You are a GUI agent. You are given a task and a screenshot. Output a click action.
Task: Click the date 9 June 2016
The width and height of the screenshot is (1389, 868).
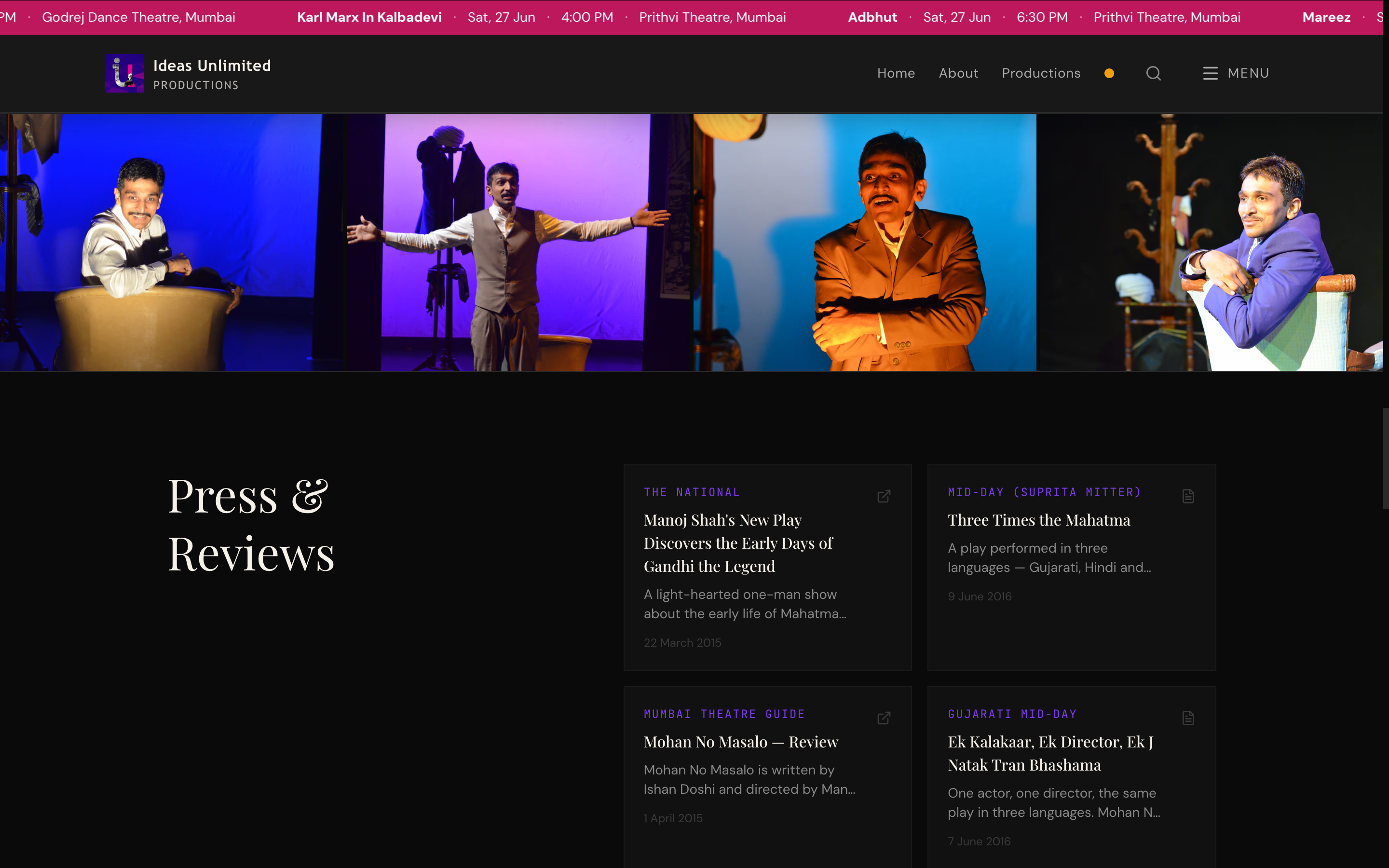980,596
